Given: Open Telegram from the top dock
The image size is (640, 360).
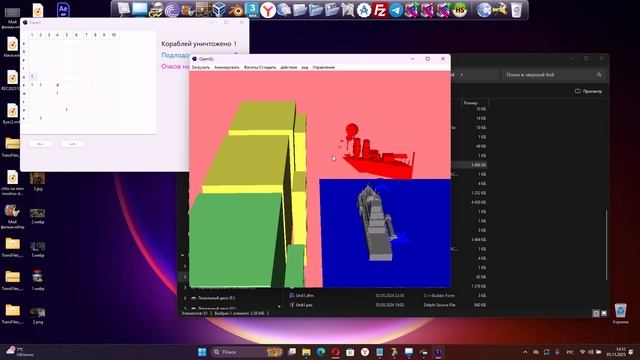Looking at the screenshot, I should point(396,10).
